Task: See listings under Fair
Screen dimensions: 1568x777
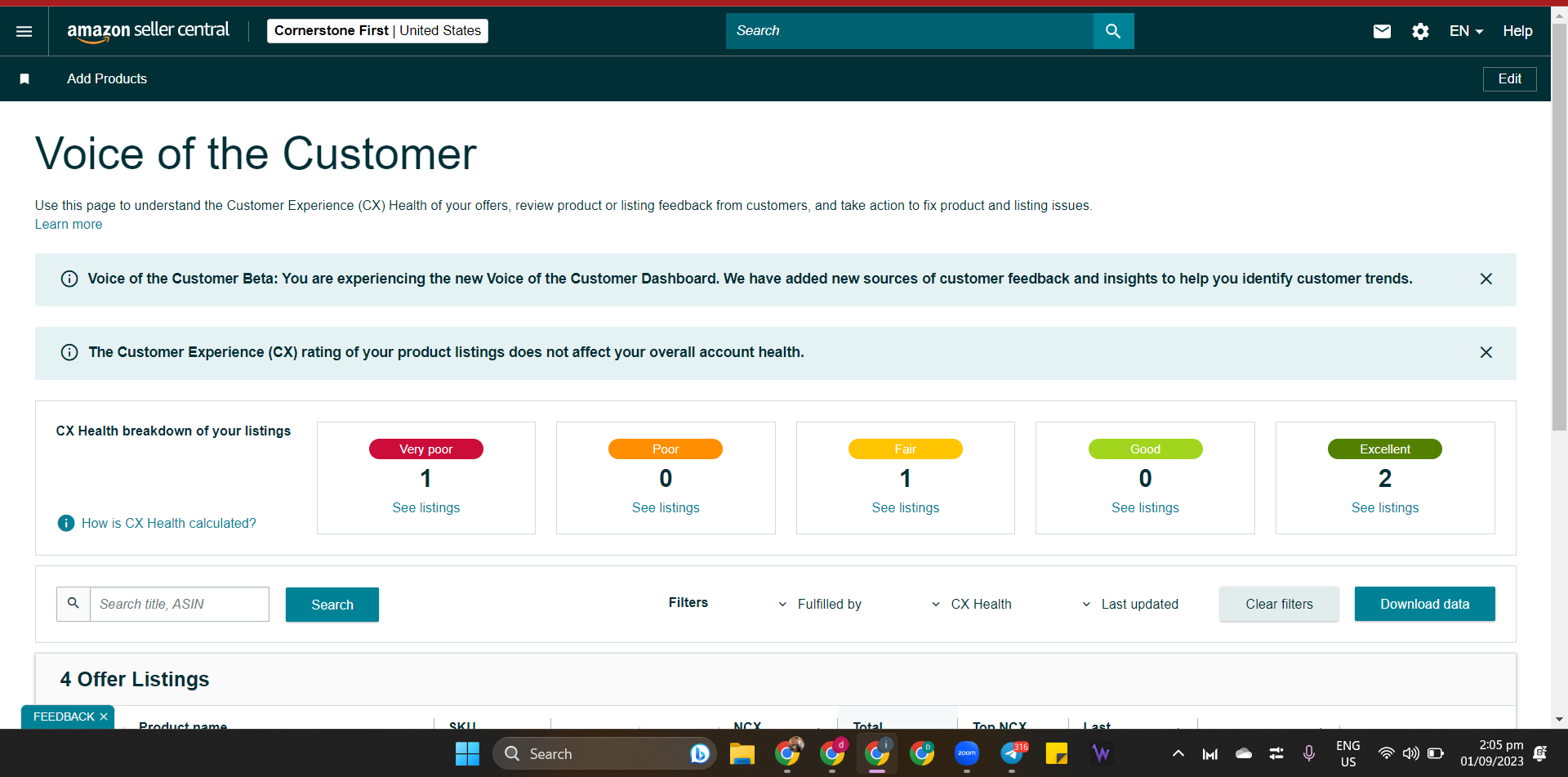Action: tap(906, 508)
